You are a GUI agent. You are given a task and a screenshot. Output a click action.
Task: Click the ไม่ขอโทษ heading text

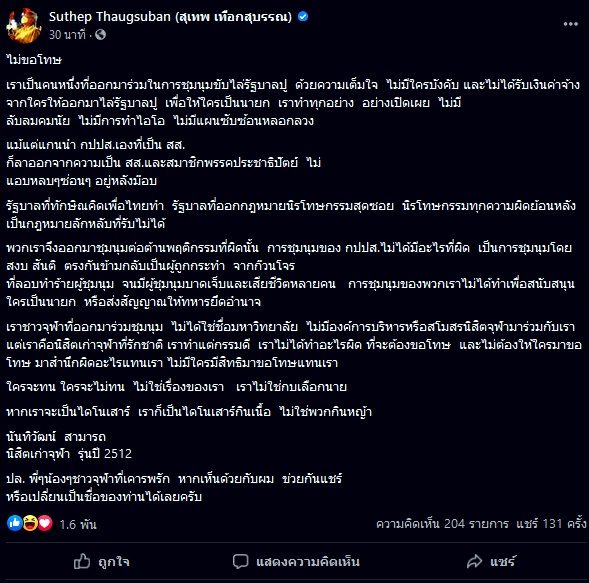coord(34,60)
